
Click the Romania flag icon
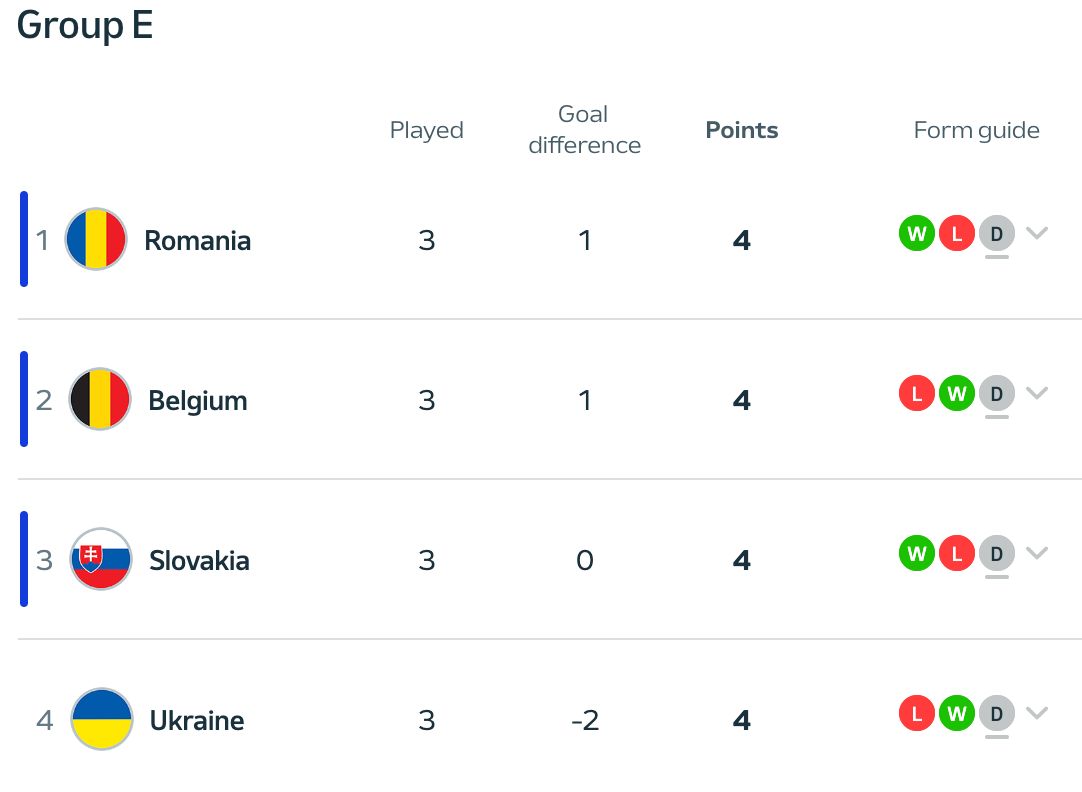coord(95,239)
